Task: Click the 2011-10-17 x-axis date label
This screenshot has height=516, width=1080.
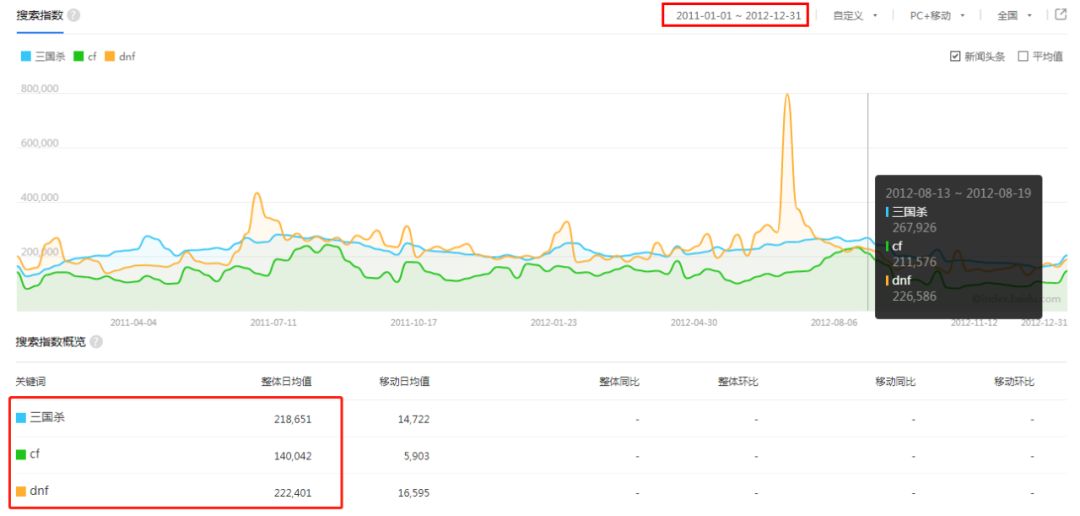Action: pos(414,322)
